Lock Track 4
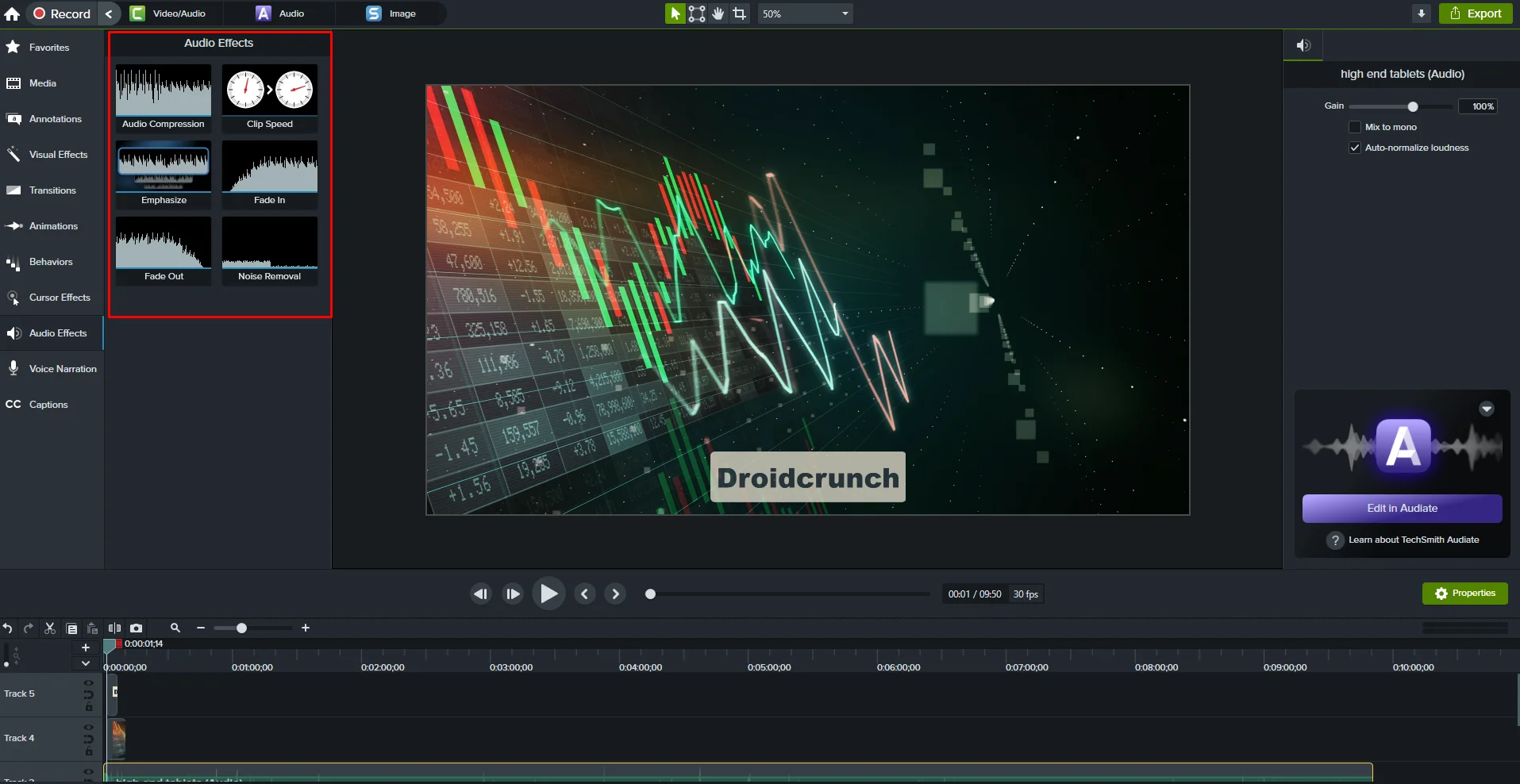 coord(89,752)
